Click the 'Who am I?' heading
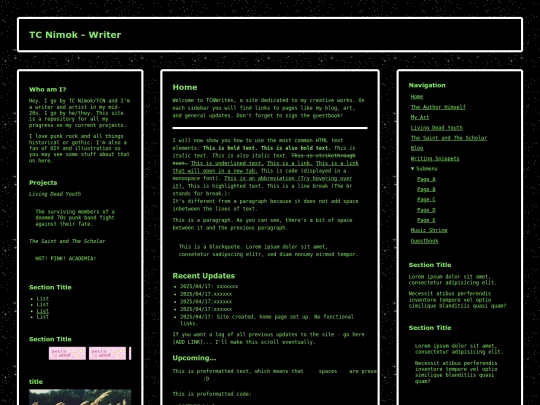Image resolution: width=540 pixels, height=405 pixels. tap(48, 90)
